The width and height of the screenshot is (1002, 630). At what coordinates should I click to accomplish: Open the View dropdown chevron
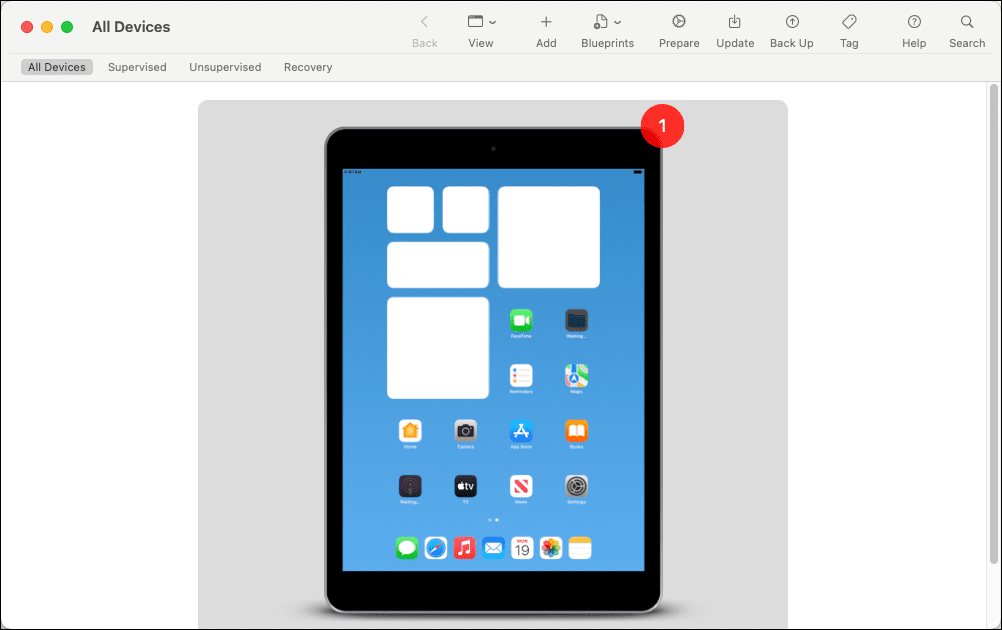point(492,20)
